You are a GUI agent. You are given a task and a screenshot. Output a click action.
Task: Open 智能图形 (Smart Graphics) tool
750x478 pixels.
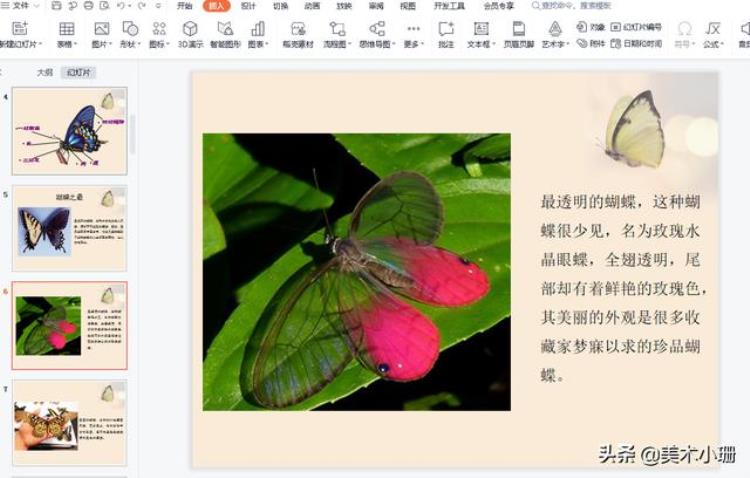225,28
